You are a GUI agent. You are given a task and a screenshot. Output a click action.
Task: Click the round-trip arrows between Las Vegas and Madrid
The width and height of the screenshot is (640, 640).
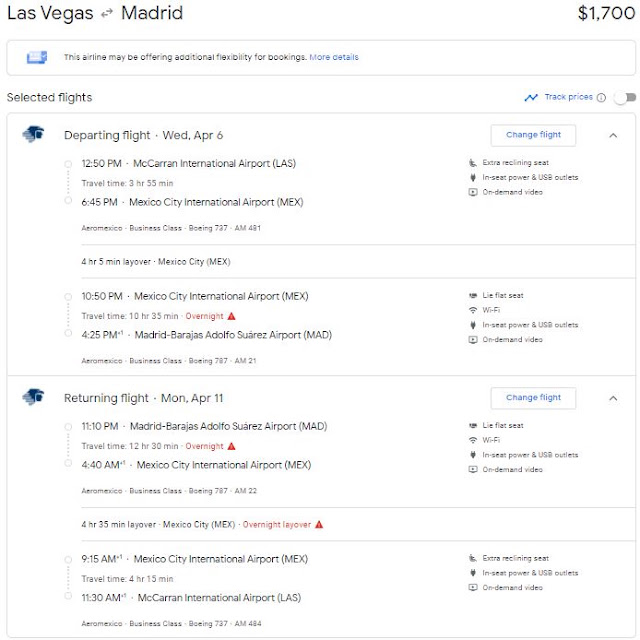(x=107, y=14)
